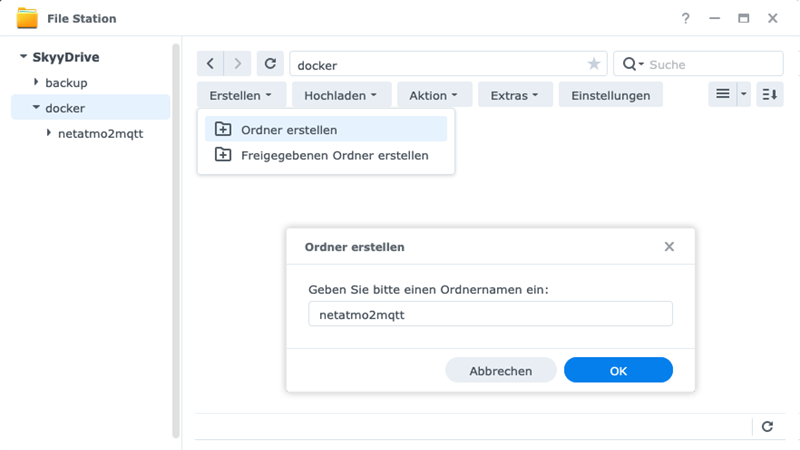Add docker path to favorites star
800x450 pixels.
[x=594, y=64]
